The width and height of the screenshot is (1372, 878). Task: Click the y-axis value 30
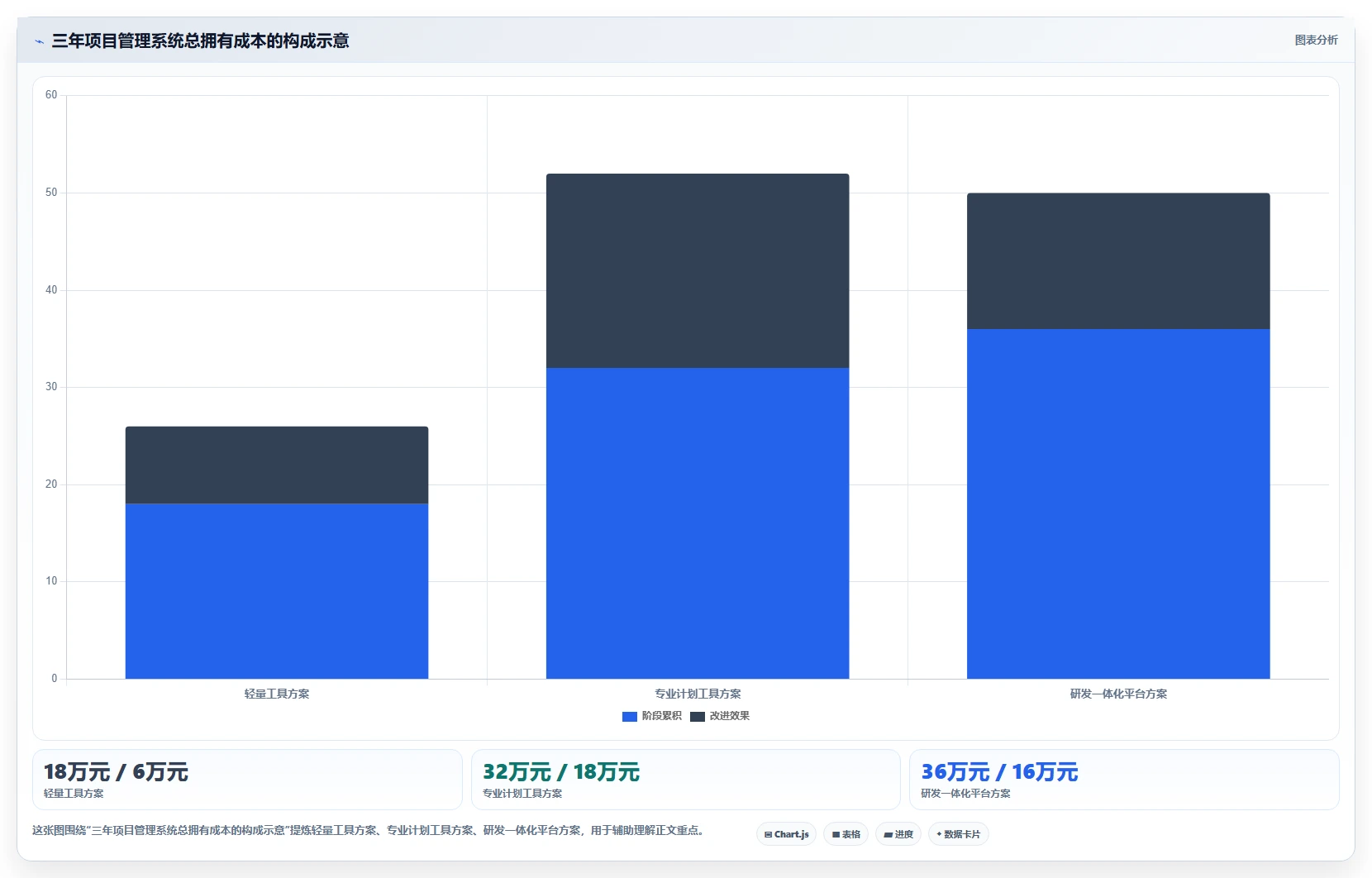(x=51, y=387)
